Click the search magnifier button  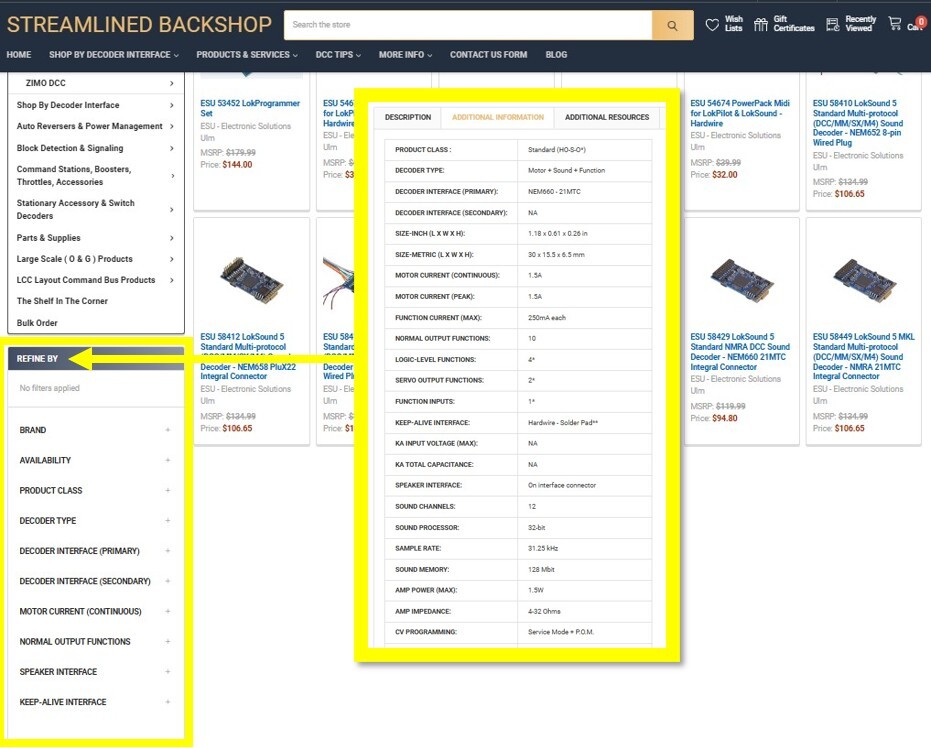(x=672, y=25)
